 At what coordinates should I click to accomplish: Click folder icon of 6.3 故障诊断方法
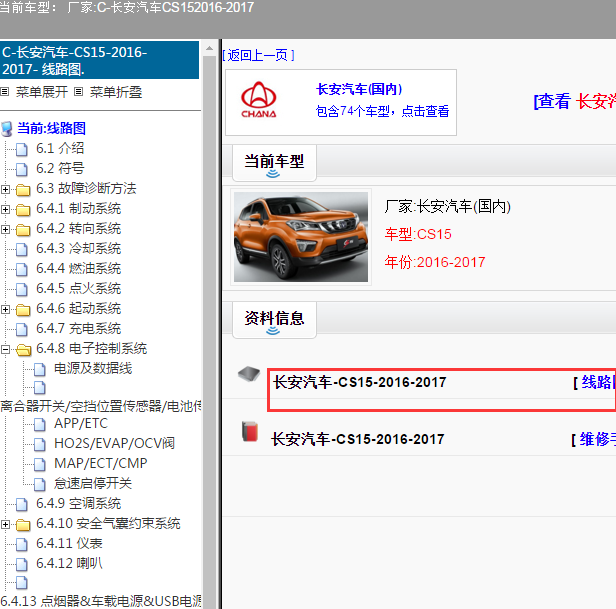23,189
